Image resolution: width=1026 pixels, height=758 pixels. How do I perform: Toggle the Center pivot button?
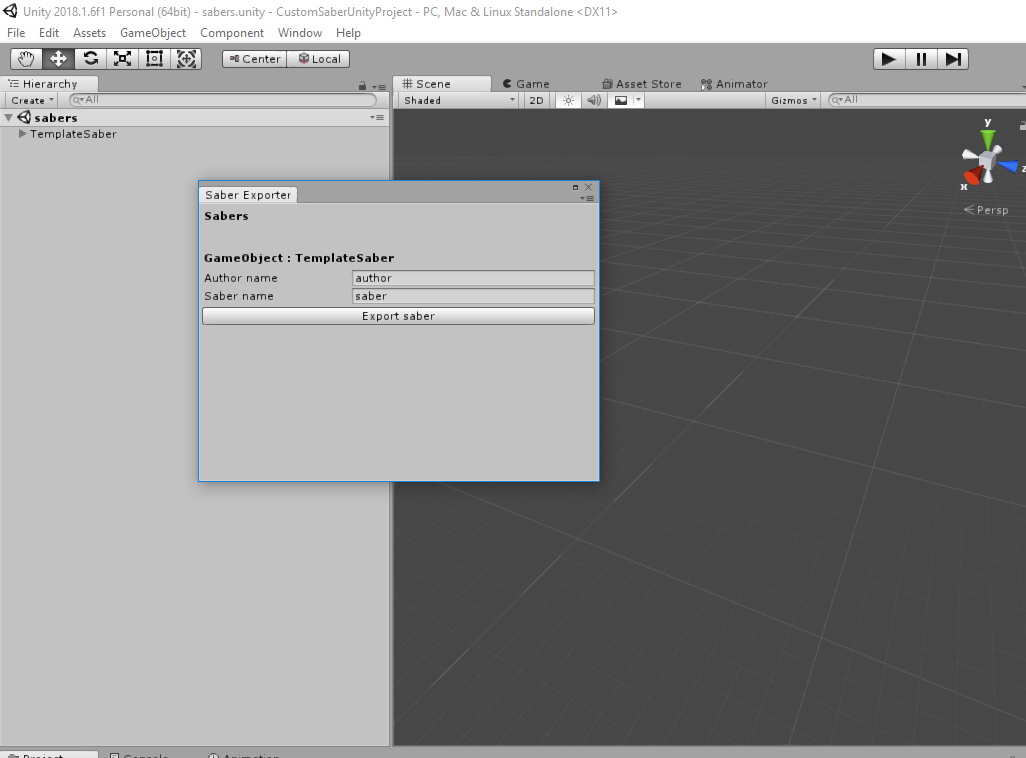click(254, 59)
